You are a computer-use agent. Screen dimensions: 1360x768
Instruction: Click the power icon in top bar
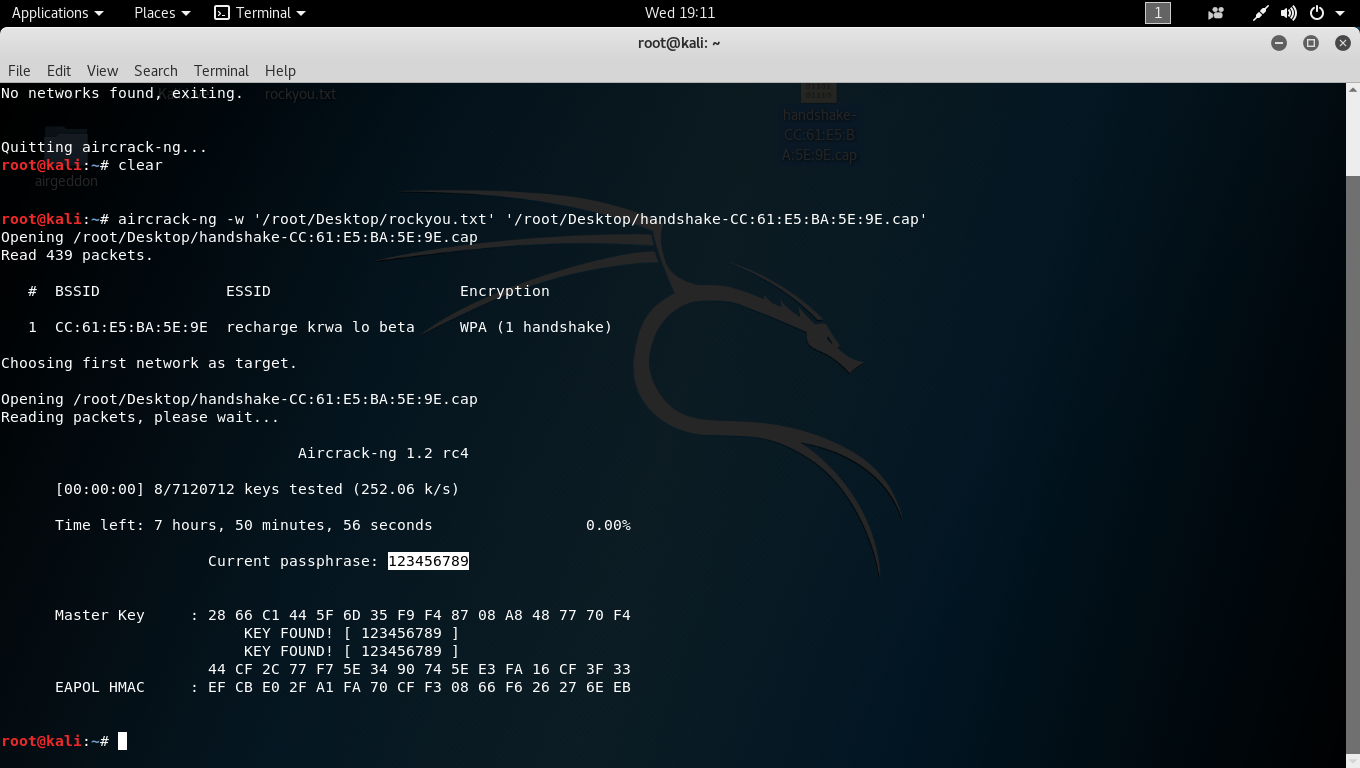(1317, 13)
